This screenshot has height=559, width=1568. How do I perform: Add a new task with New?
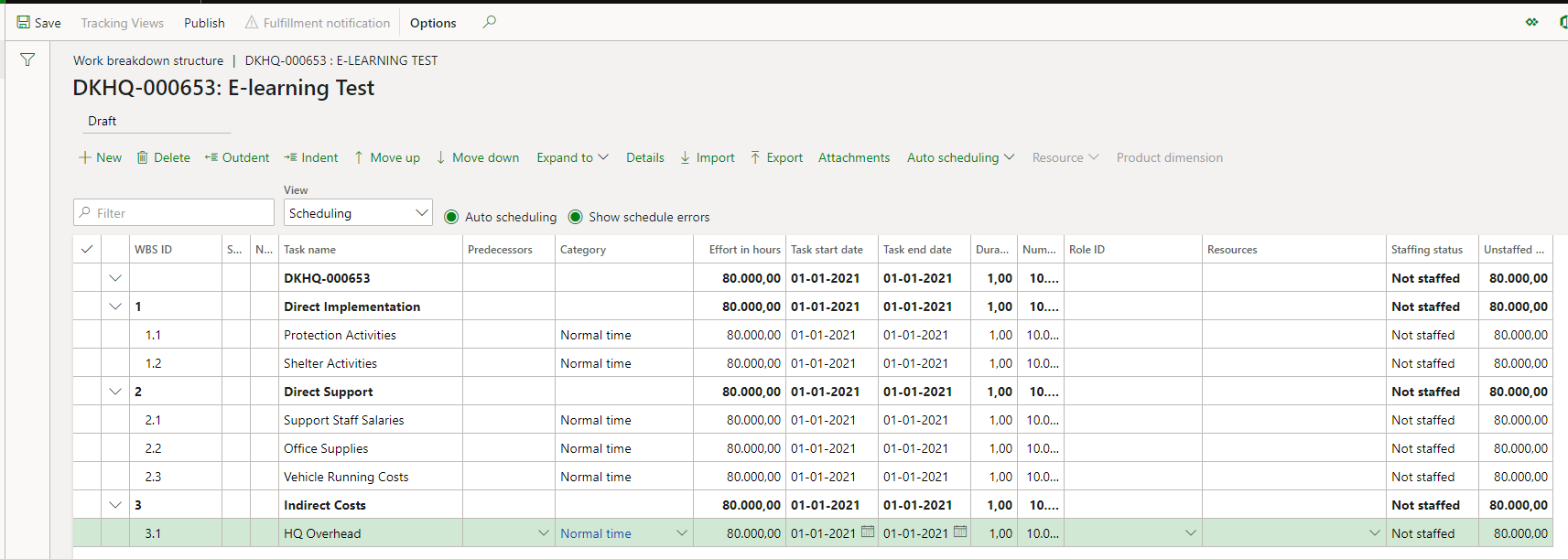tap(100, 157)
